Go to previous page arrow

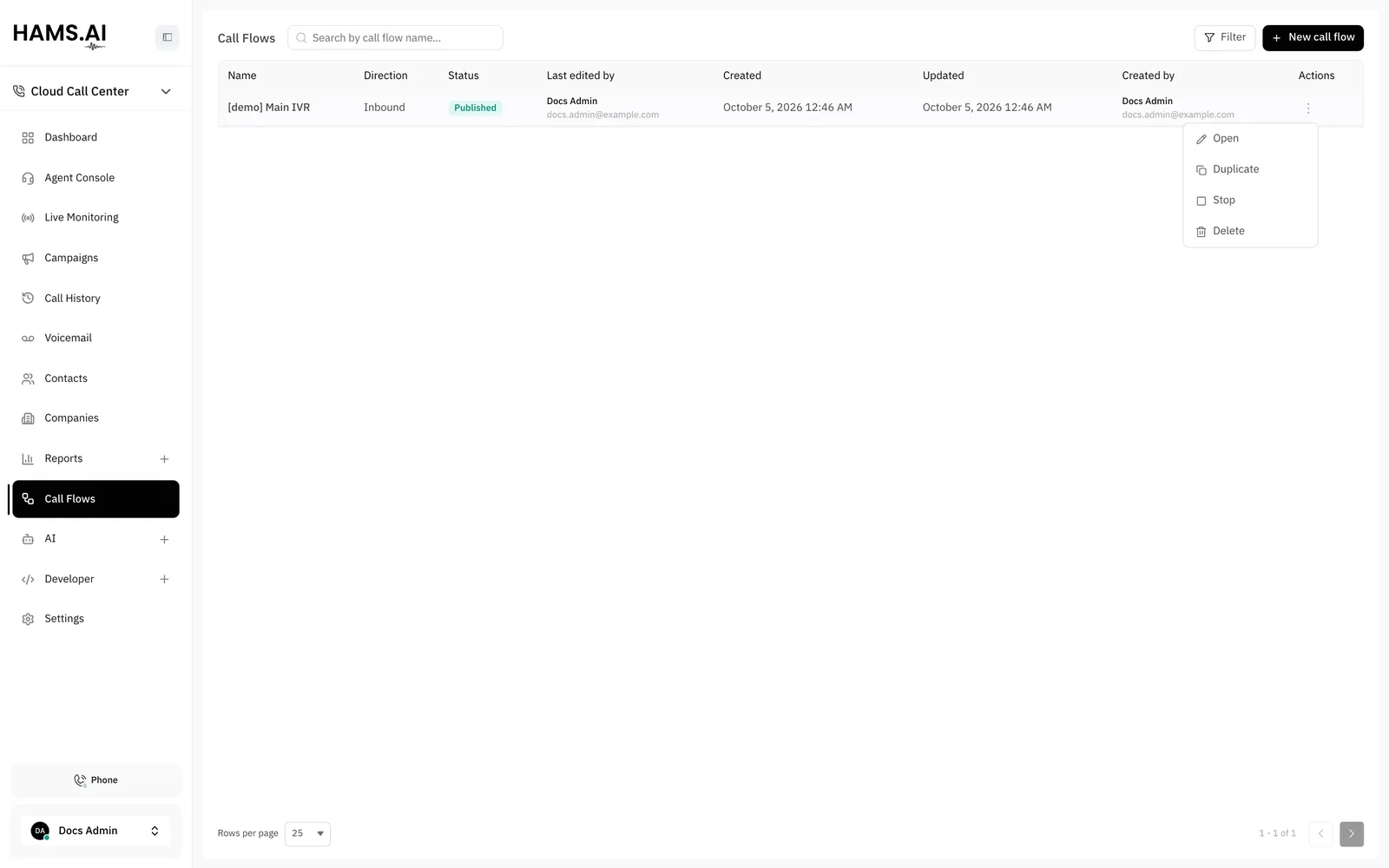[x=1320, y=833]
